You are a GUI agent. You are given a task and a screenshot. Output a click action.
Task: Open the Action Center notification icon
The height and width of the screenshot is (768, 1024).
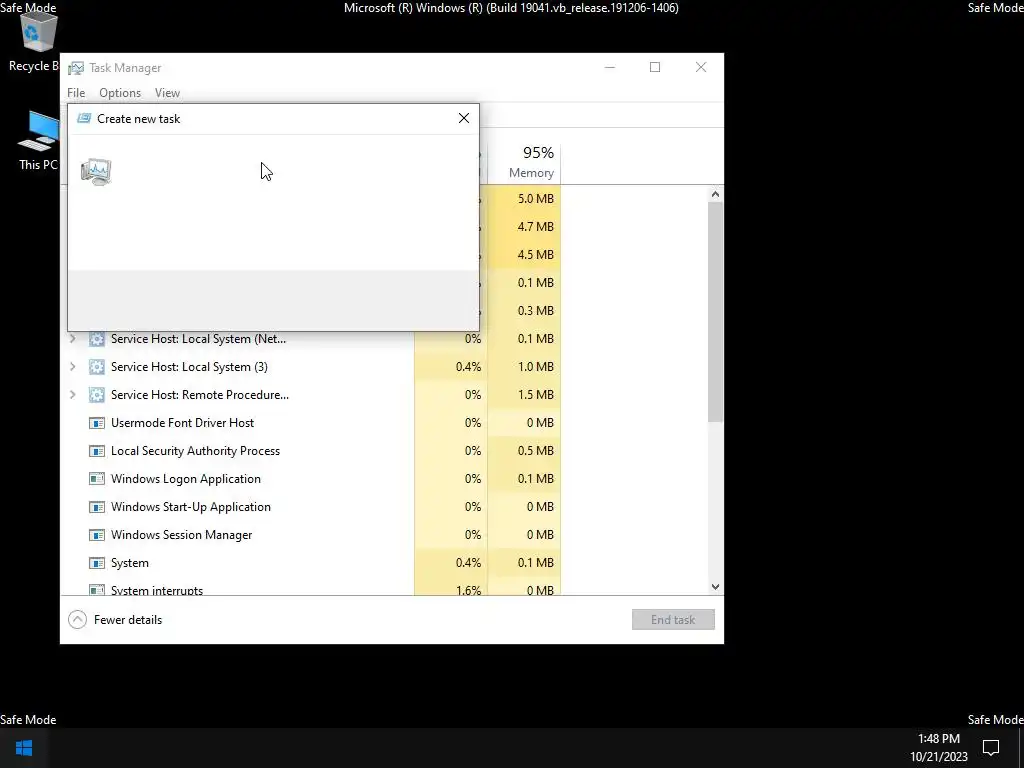pyautogui.click(x=991, y=747)
